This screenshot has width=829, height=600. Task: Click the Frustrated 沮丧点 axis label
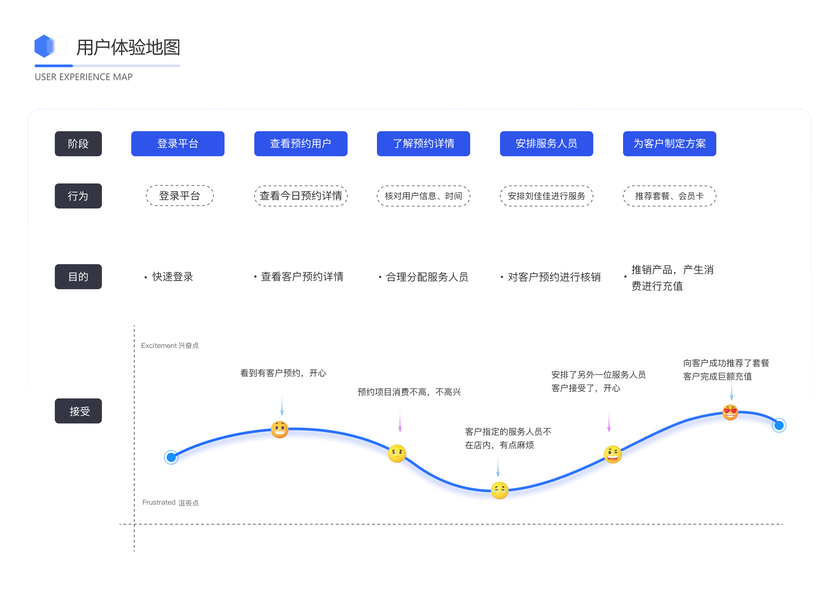pyautogui.click(x=170, y=502)
